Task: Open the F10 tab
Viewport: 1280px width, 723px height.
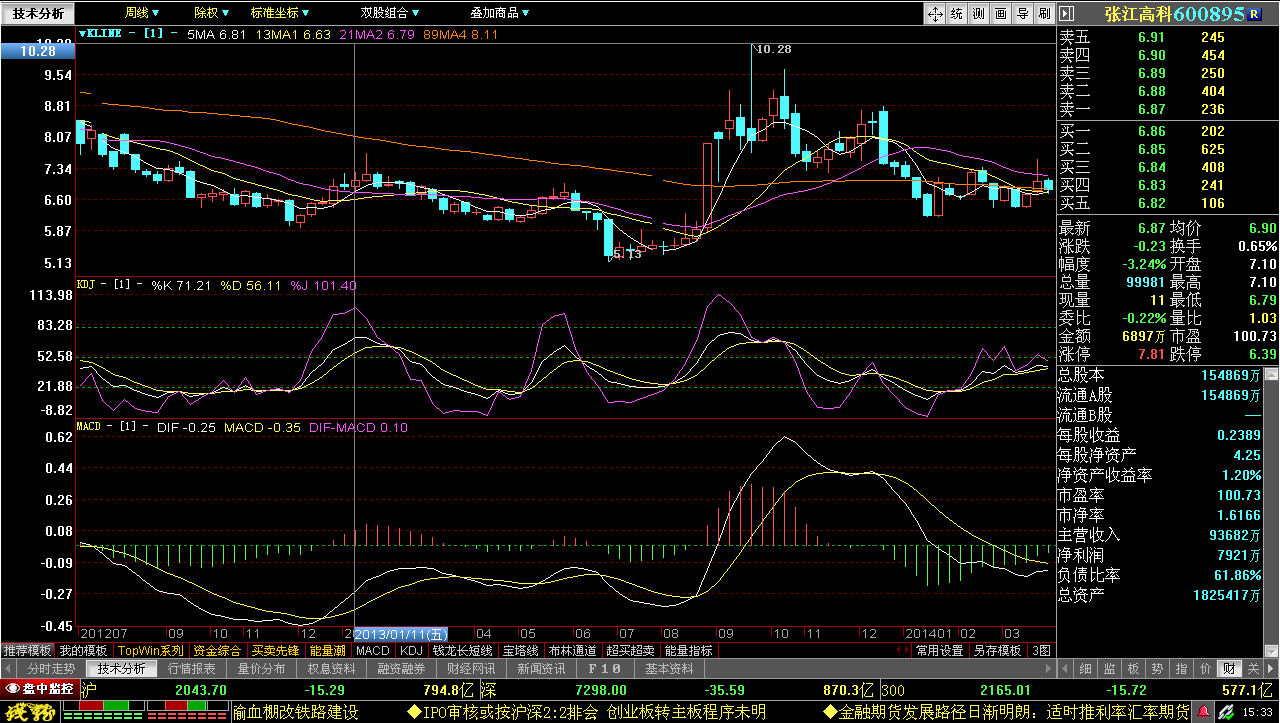Action: (605, 669)
